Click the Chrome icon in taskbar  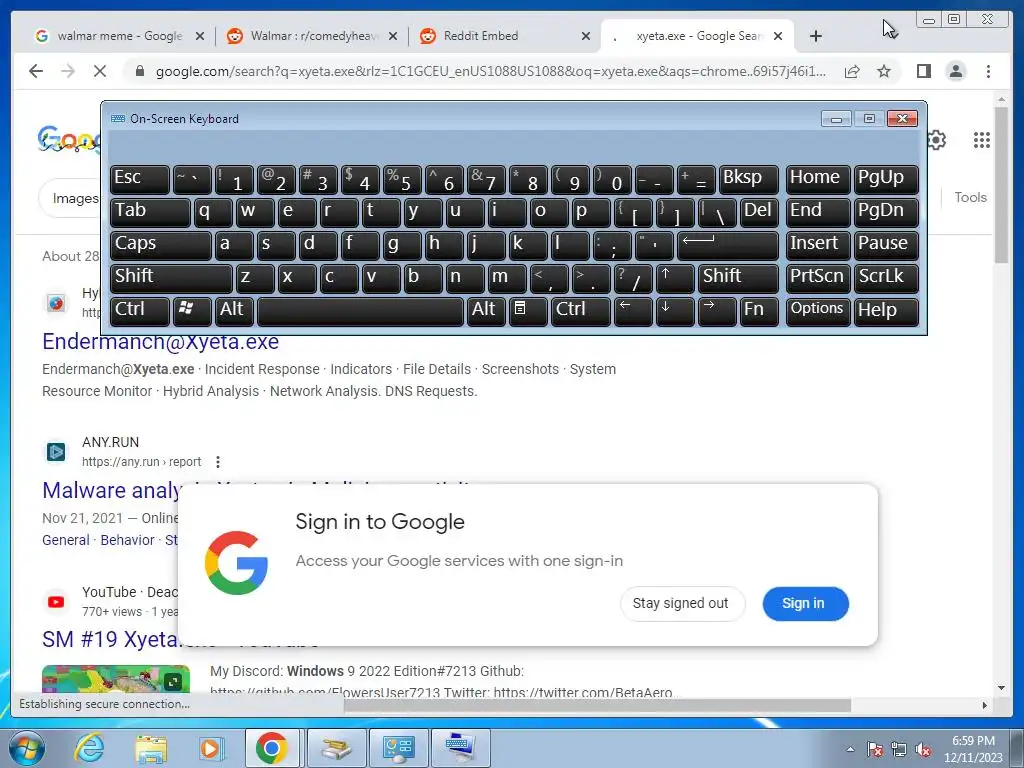(272, 748)
